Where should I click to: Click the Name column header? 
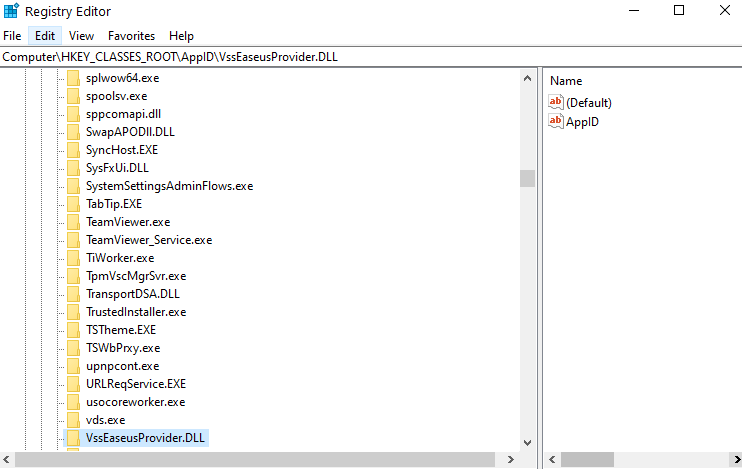pos(566,80)
